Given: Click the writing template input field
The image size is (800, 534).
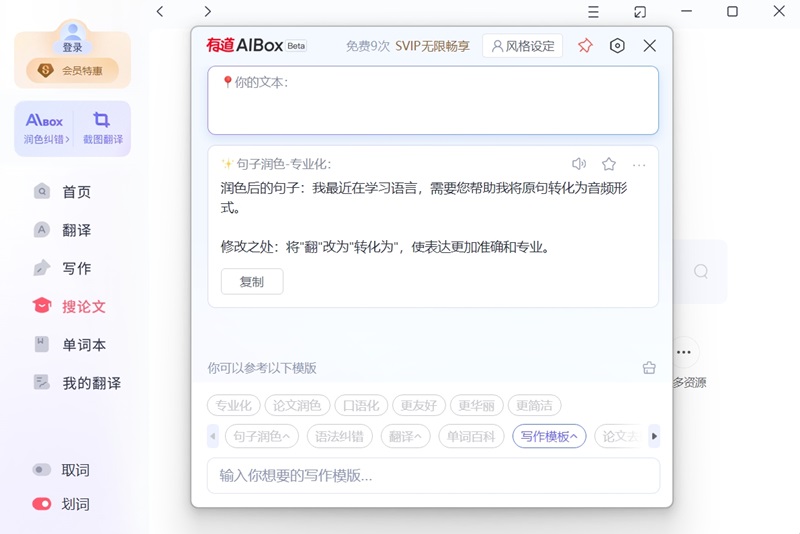Looking at the screenshot, I should click(433, 476).
